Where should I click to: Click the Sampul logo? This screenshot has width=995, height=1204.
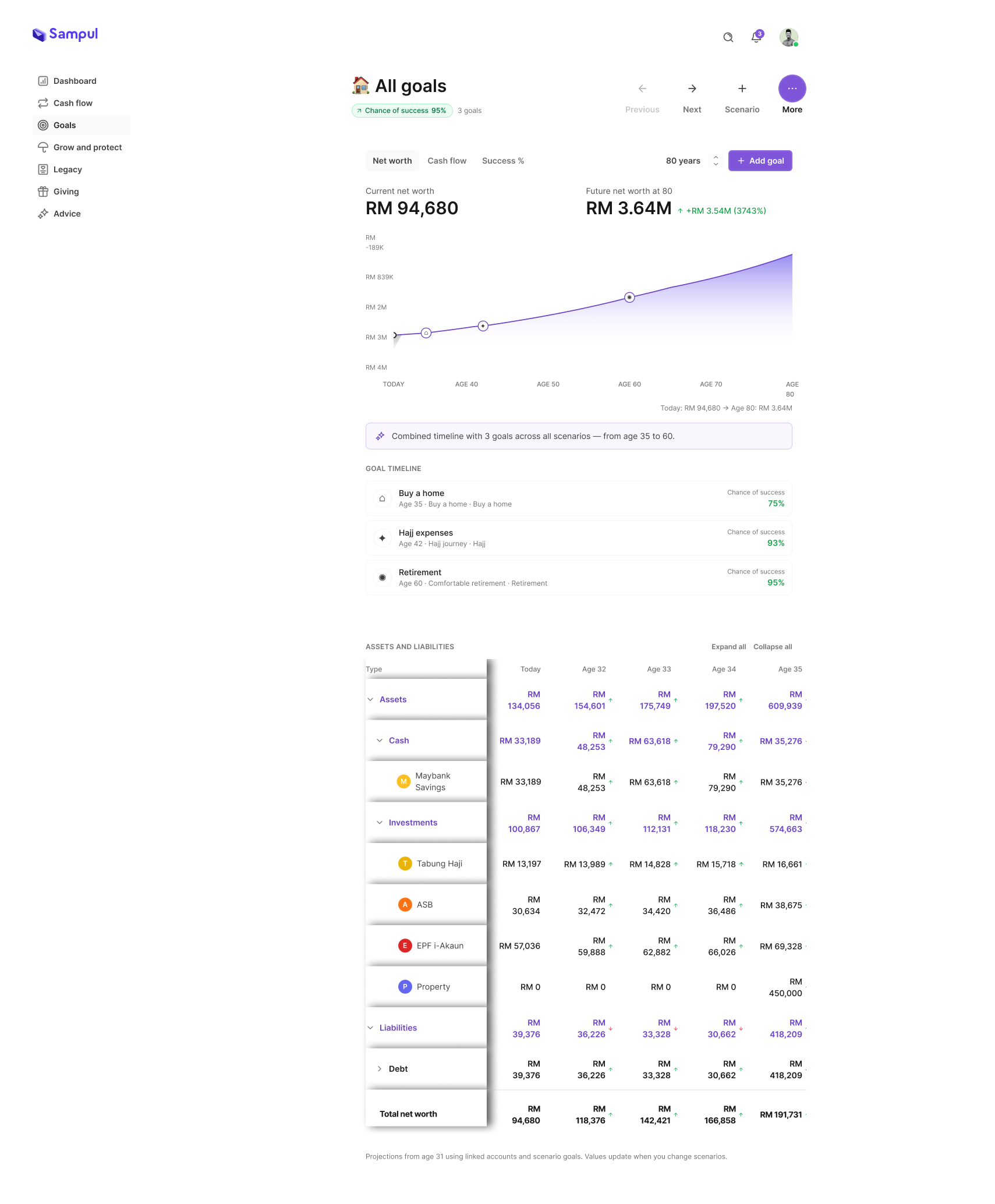[x=65, y=34]
